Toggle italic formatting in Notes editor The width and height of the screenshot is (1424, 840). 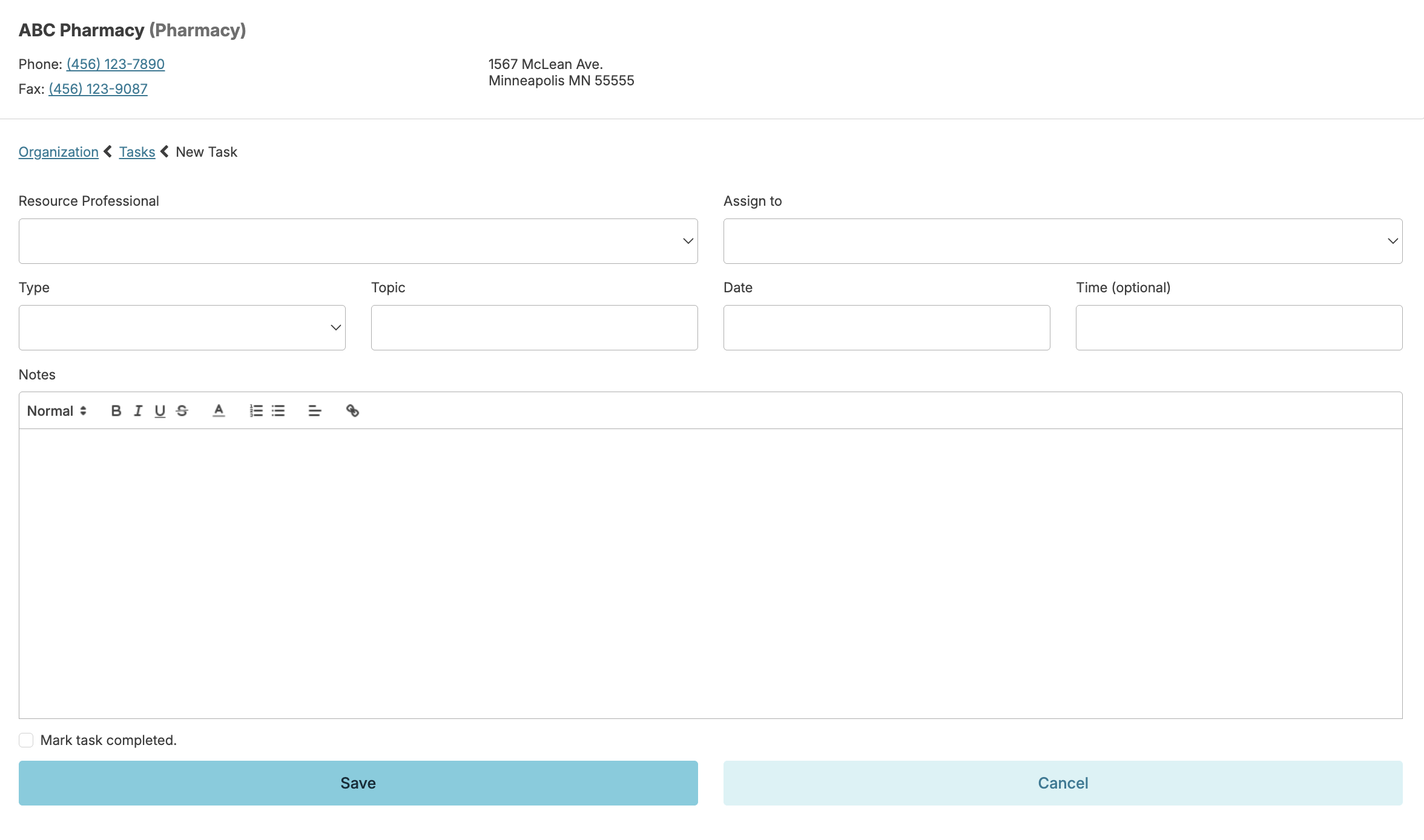pyautogui.click(x=138, y=411)
